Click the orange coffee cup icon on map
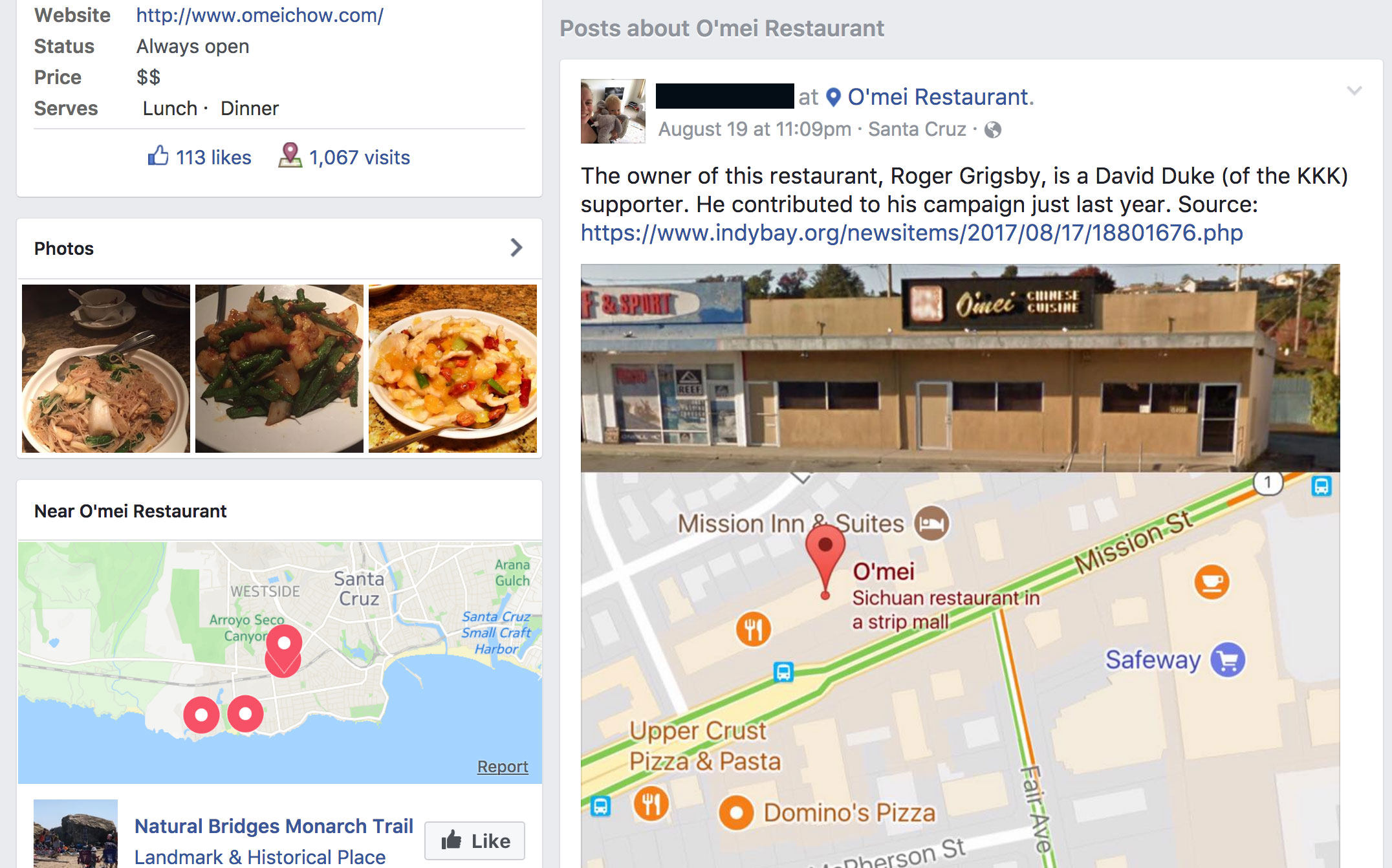 click(1212, 582)
